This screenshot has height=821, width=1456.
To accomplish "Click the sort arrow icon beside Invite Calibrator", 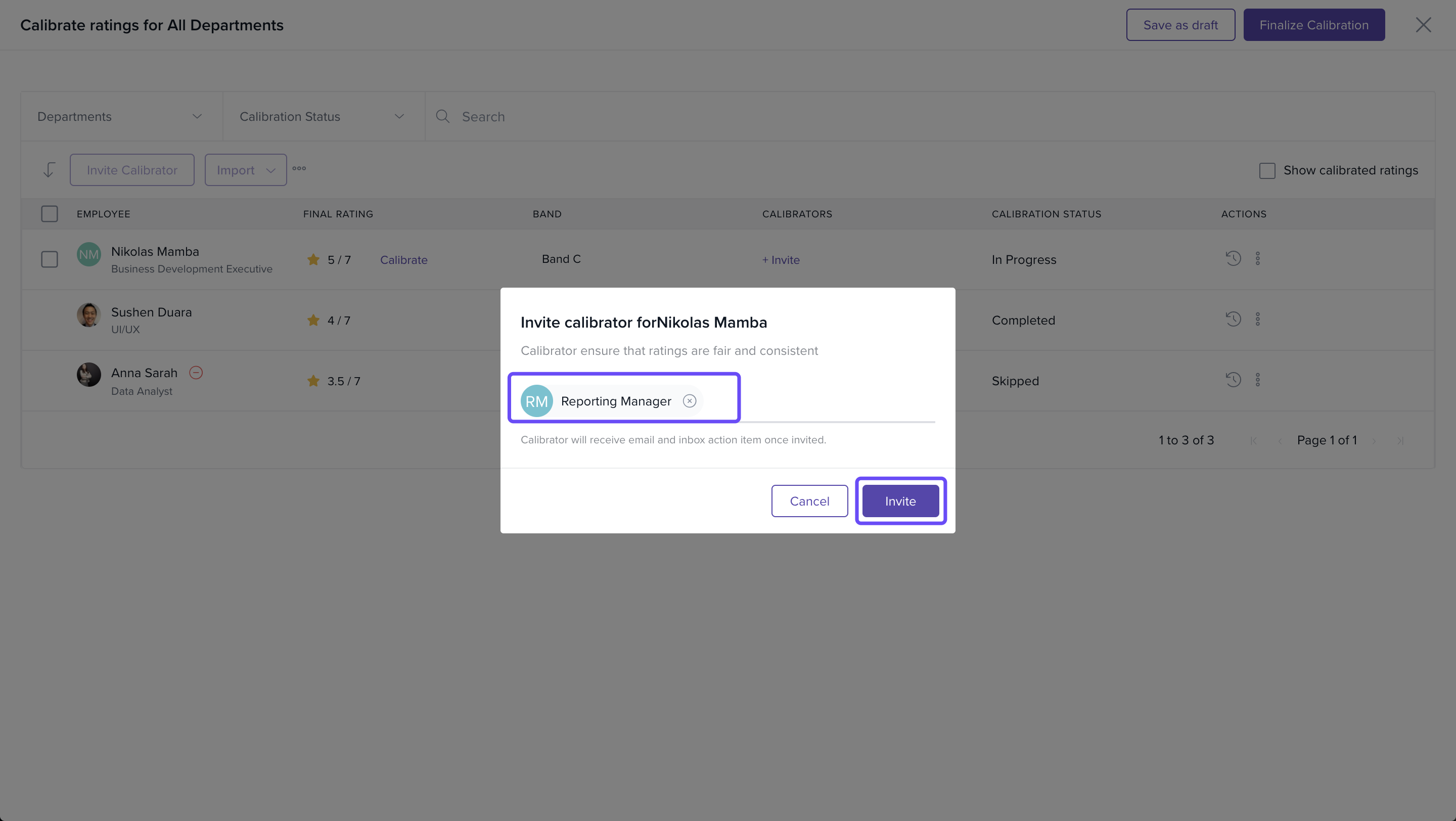I will pos(49,170).
